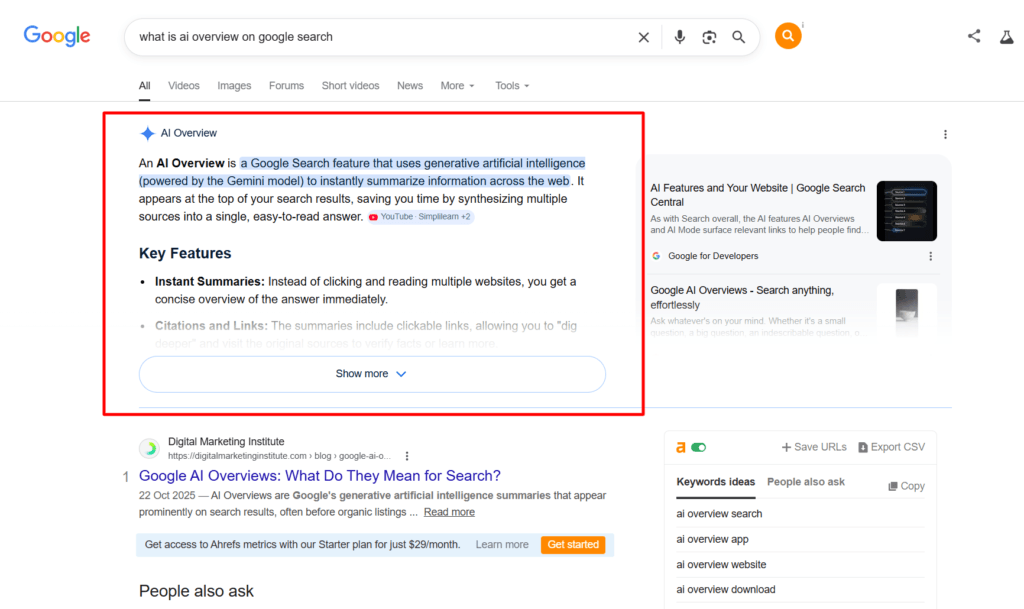Click Learn more in Ahrefs banner

(502, 544)
